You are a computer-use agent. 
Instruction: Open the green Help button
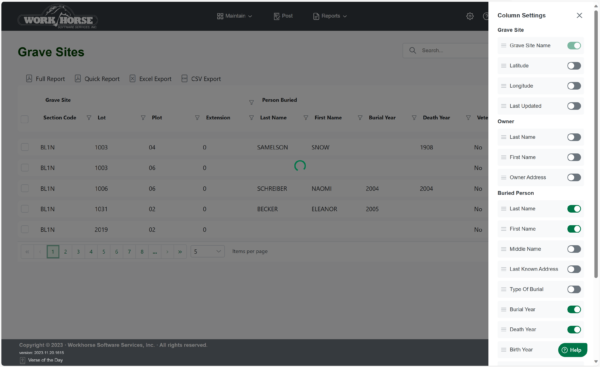pos(572,350)
